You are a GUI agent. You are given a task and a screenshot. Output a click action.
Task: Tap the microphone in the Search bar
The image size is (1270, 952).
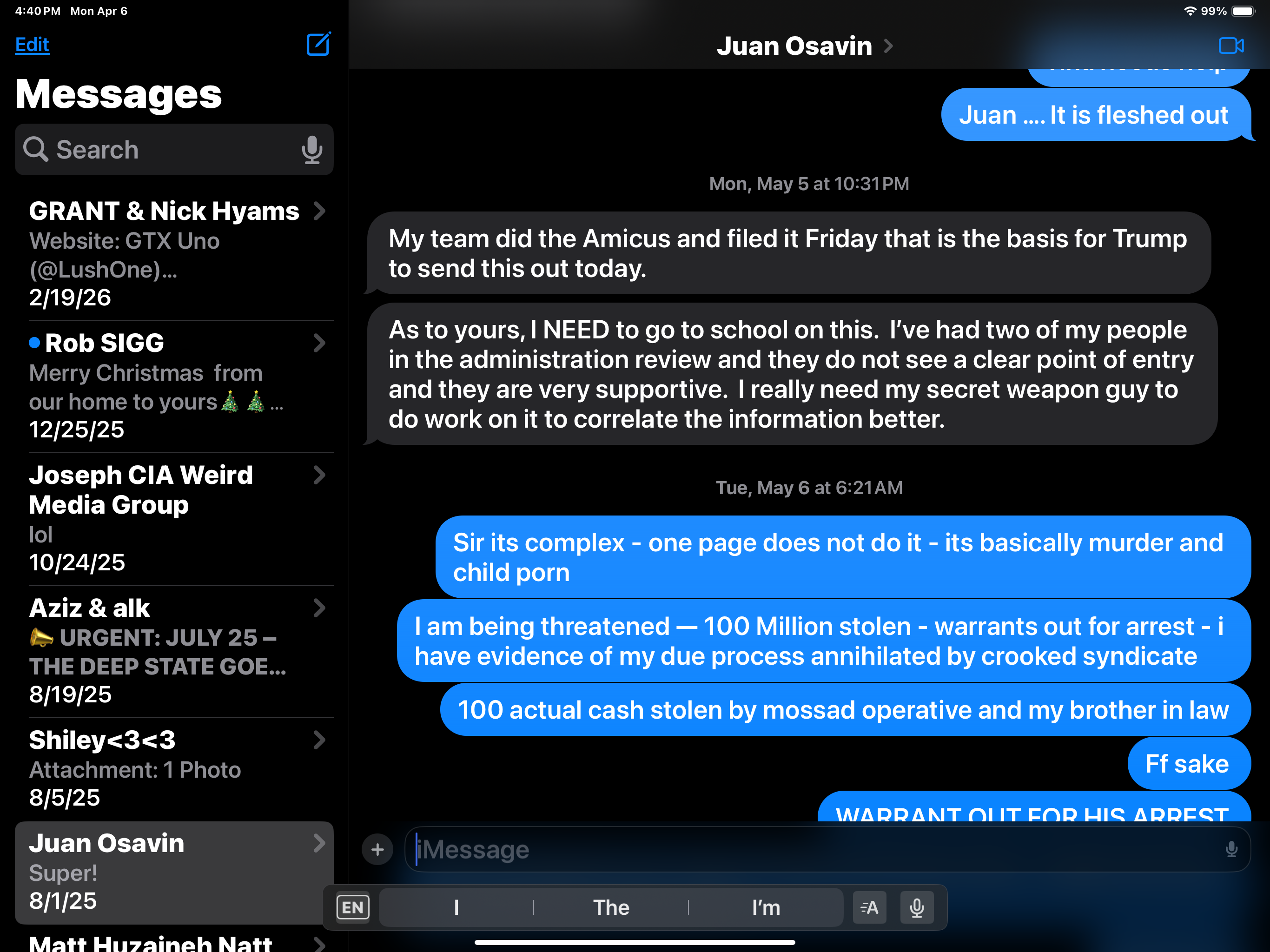click(x=312, y=150)
